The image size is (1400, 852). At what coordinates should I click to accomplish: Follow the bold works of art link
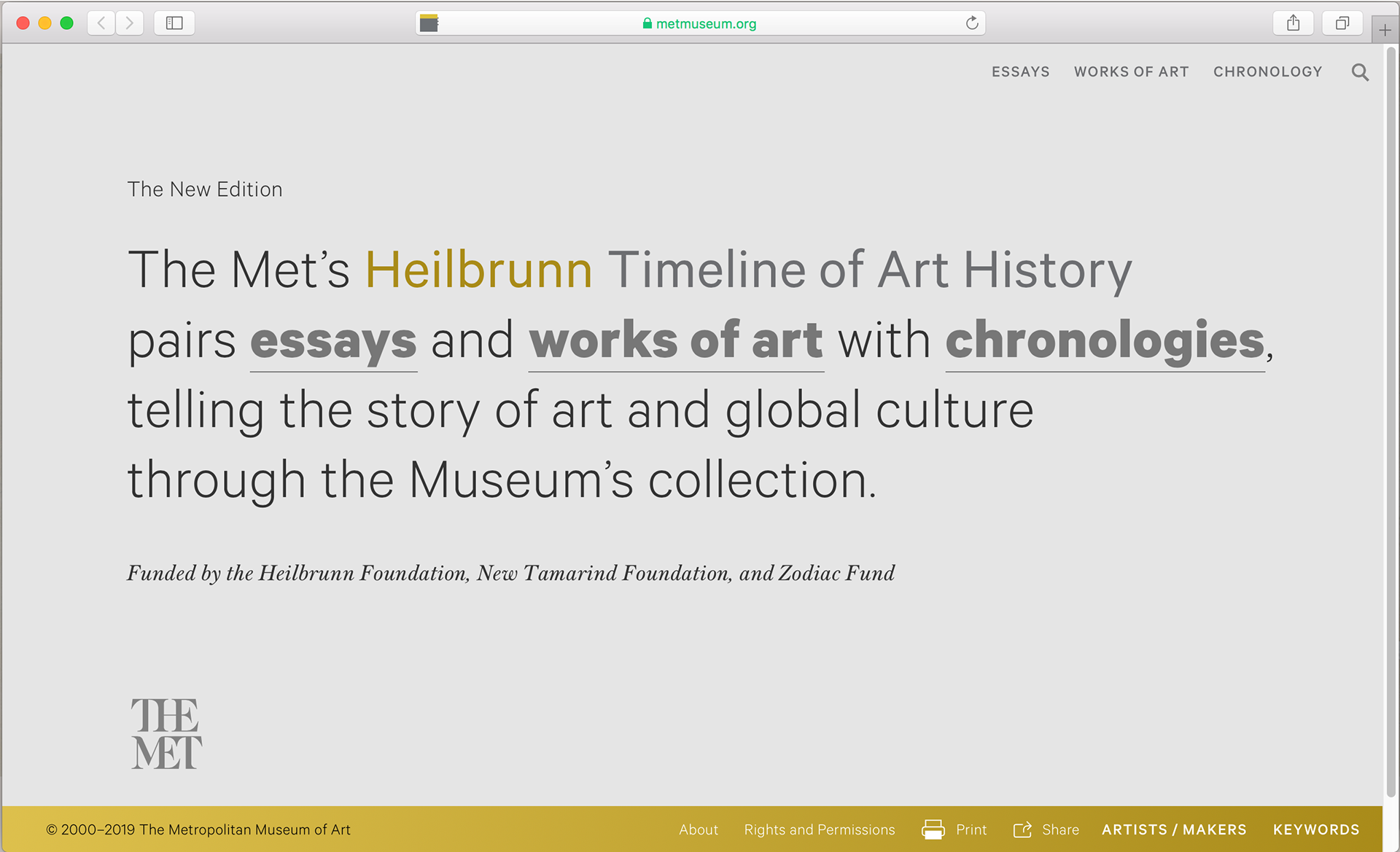[676, 341]
